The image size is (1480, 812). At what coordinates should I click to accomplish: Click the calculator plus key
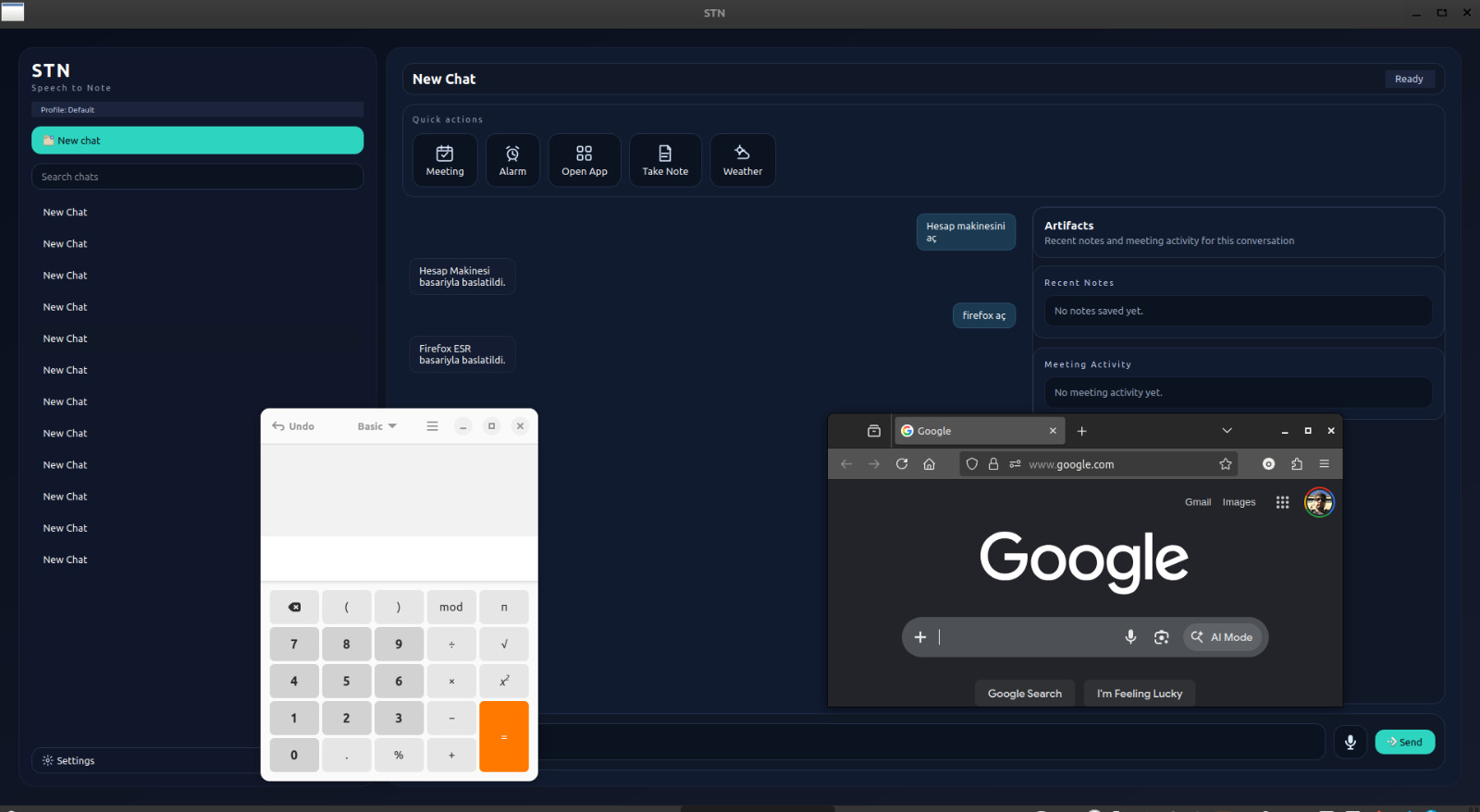tap(451, 755)
